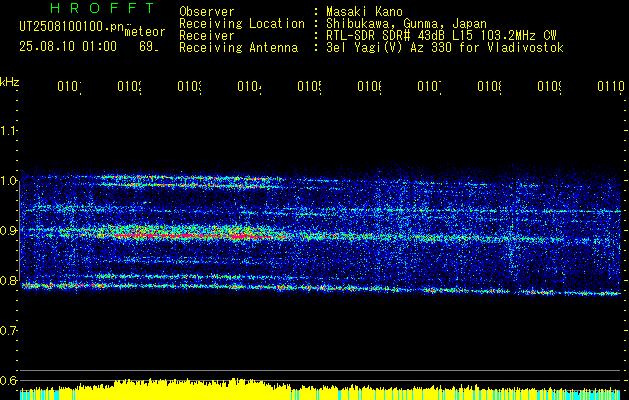Screen dimensions: 629x400
Task: Click the 0109 time marker
Action: pos(550,87)
